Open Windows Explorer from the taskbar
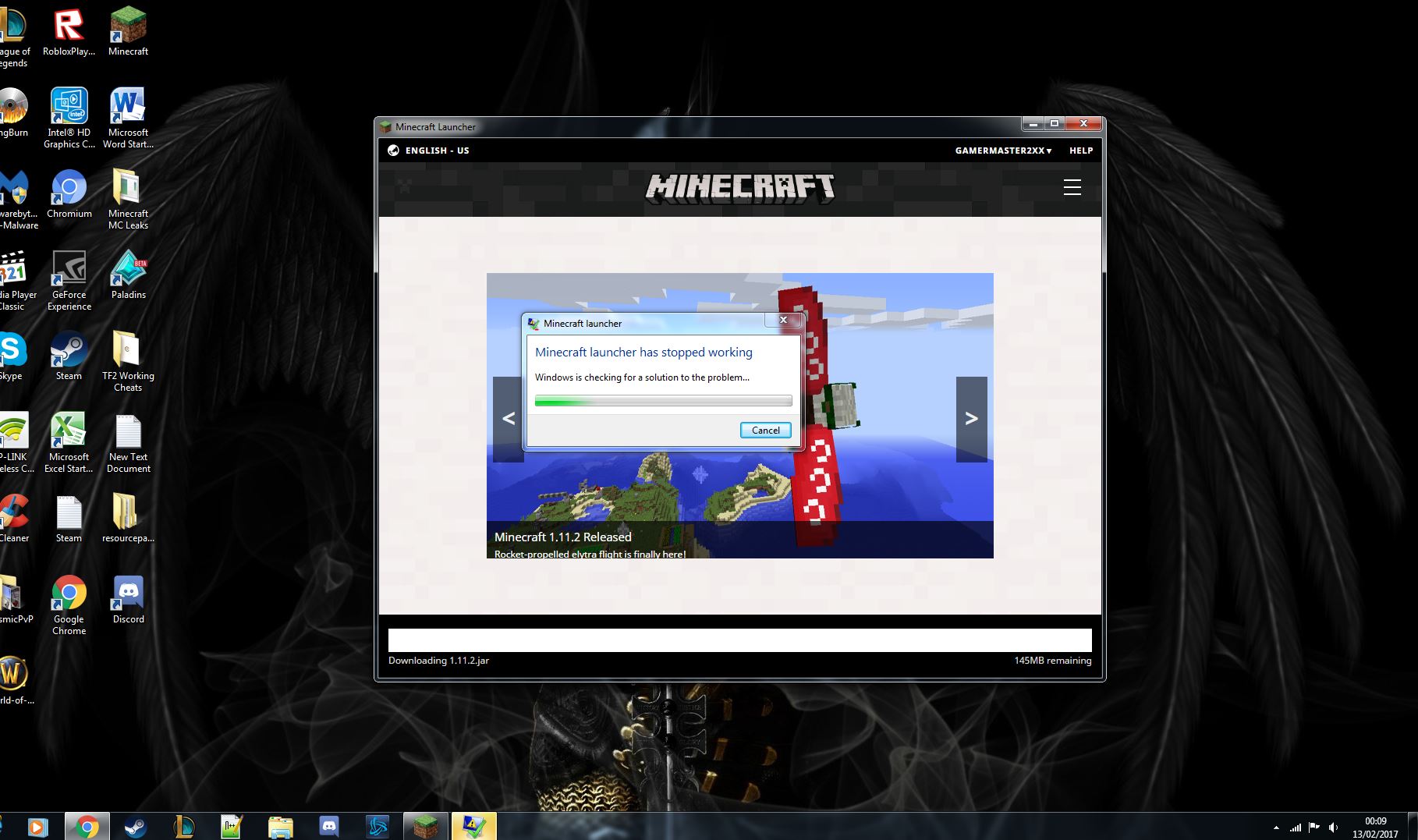 pyautogui.click(x=280, y=827)
